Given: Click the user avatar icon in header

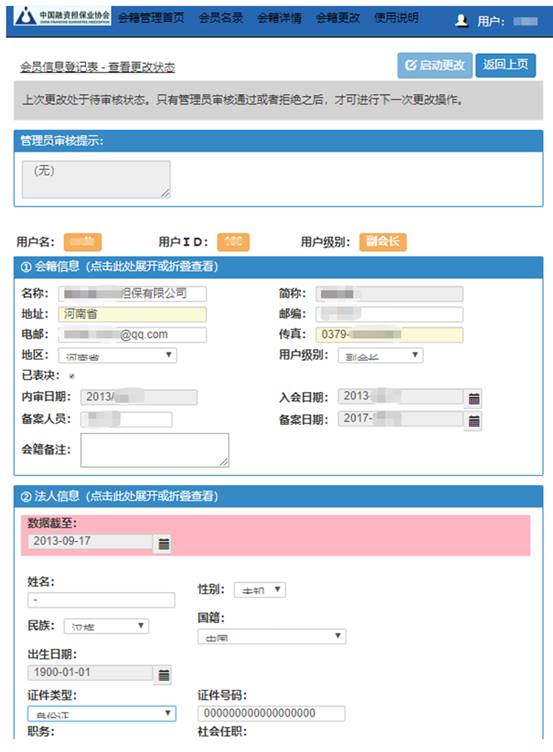Looking at the screenshot, I should (461, 20).
